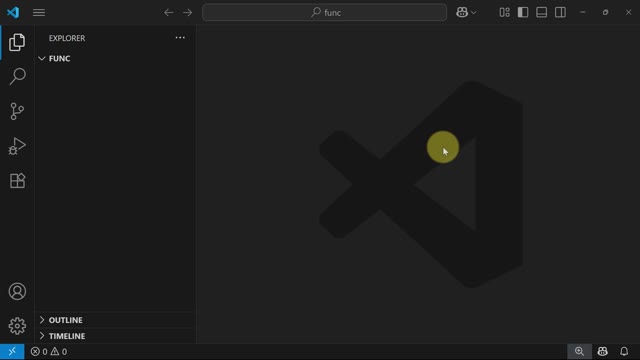Click the func command center search box
The width and height of the screenshot is (640, 360).
point(324,13)
